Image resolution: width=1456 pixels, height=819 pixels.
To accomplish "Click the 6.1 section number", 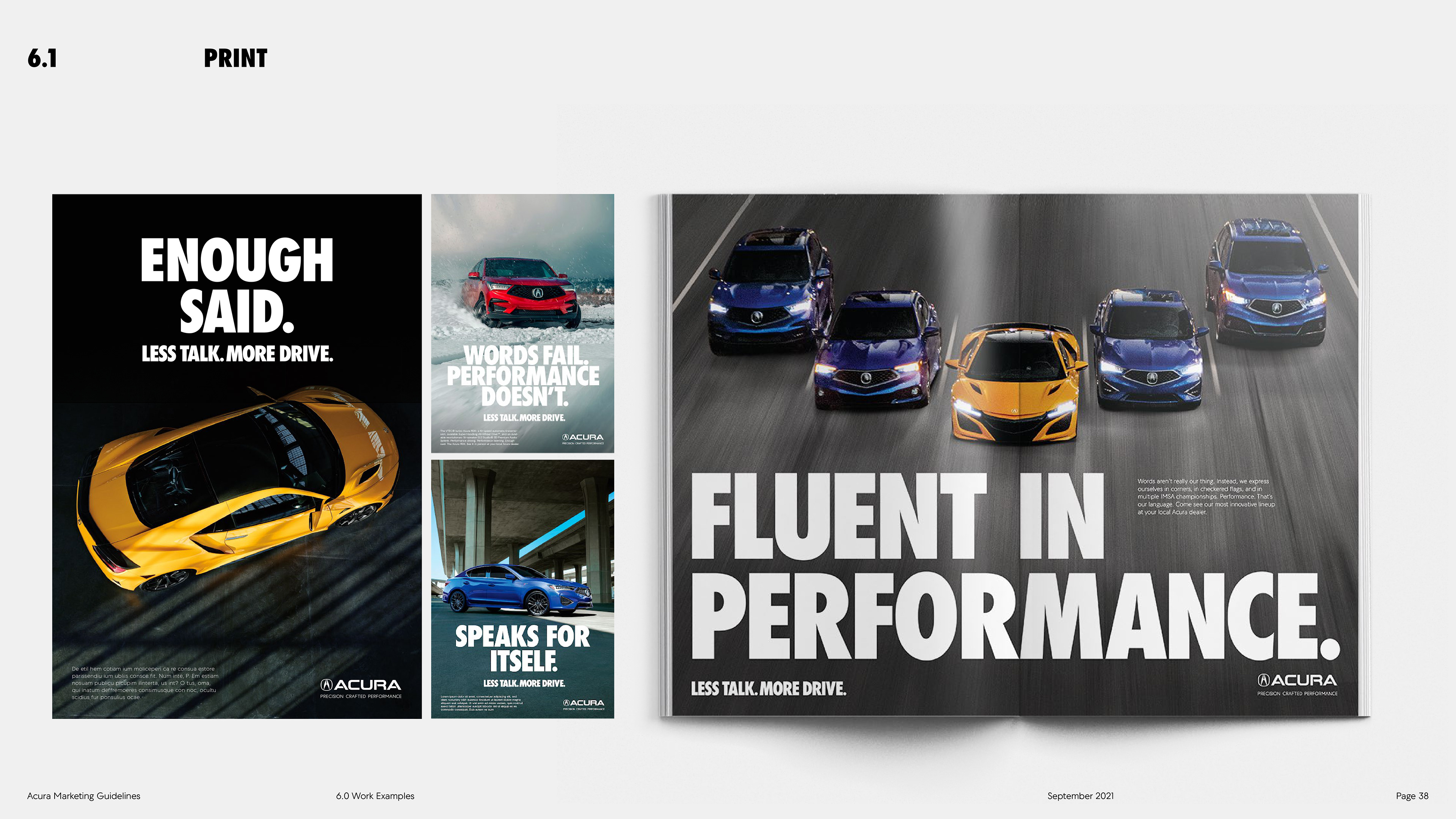I will click(x=42, y=59).
